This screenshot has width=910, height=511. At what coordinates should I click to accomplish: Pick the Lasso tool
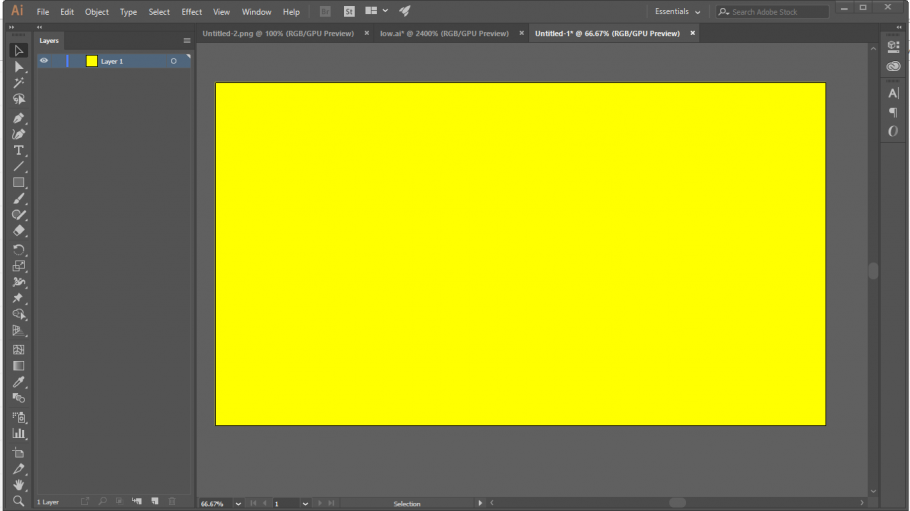(x=19, y=99)
